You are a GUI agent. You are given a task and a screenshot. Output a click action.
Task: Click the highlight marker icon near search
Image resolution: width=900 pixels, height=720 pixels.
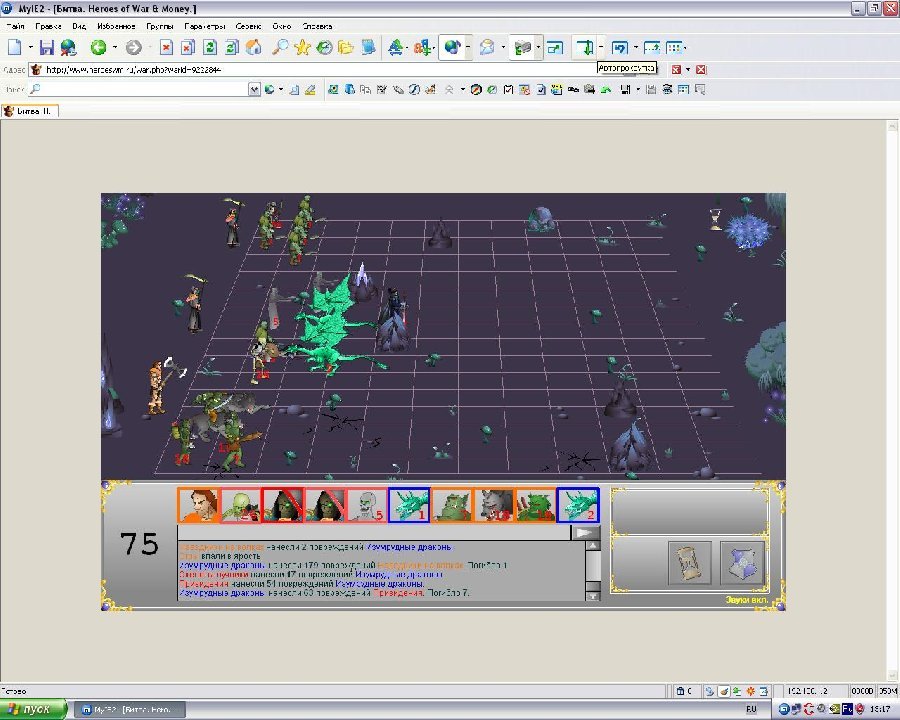[x=310, y=89]
